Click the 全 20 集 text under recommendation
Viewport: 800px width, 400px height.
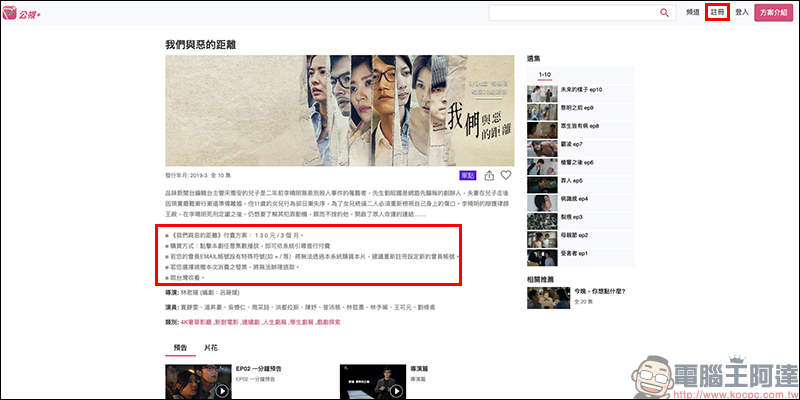(584, 302)
